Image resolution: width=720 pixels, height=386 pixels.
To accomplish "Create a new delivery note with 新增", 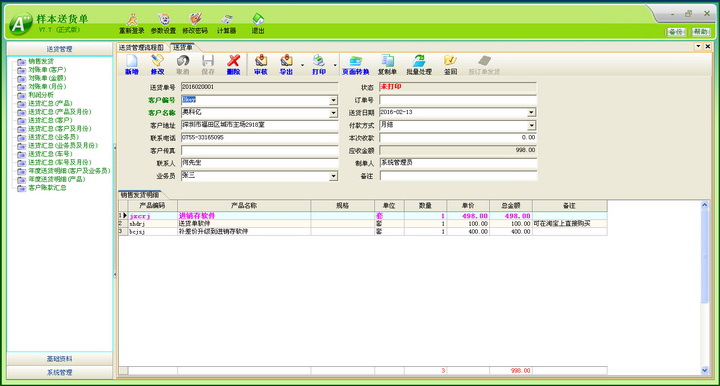I will (x=132, y=65).
